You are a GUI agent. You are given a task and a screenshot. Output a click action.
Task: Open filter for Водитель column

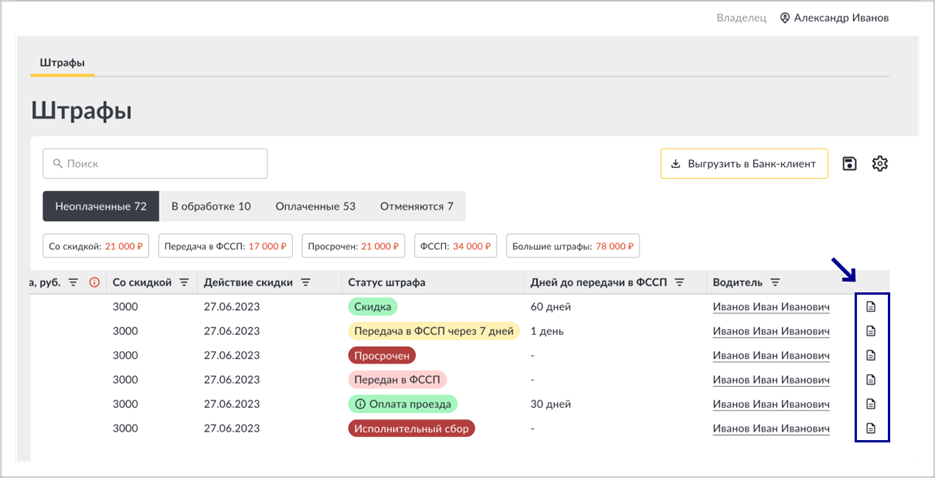point(775,283)
